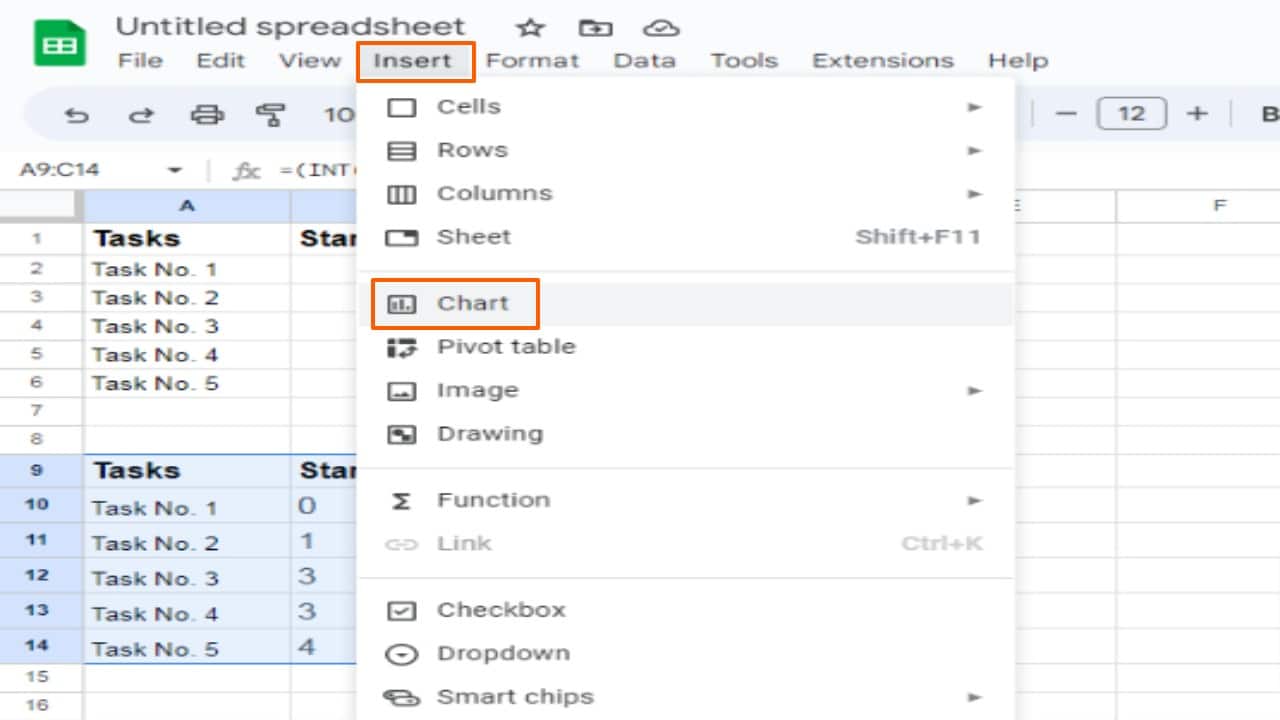Check the document cloud save status
1280x720 pixels.
tap(661, 27)
